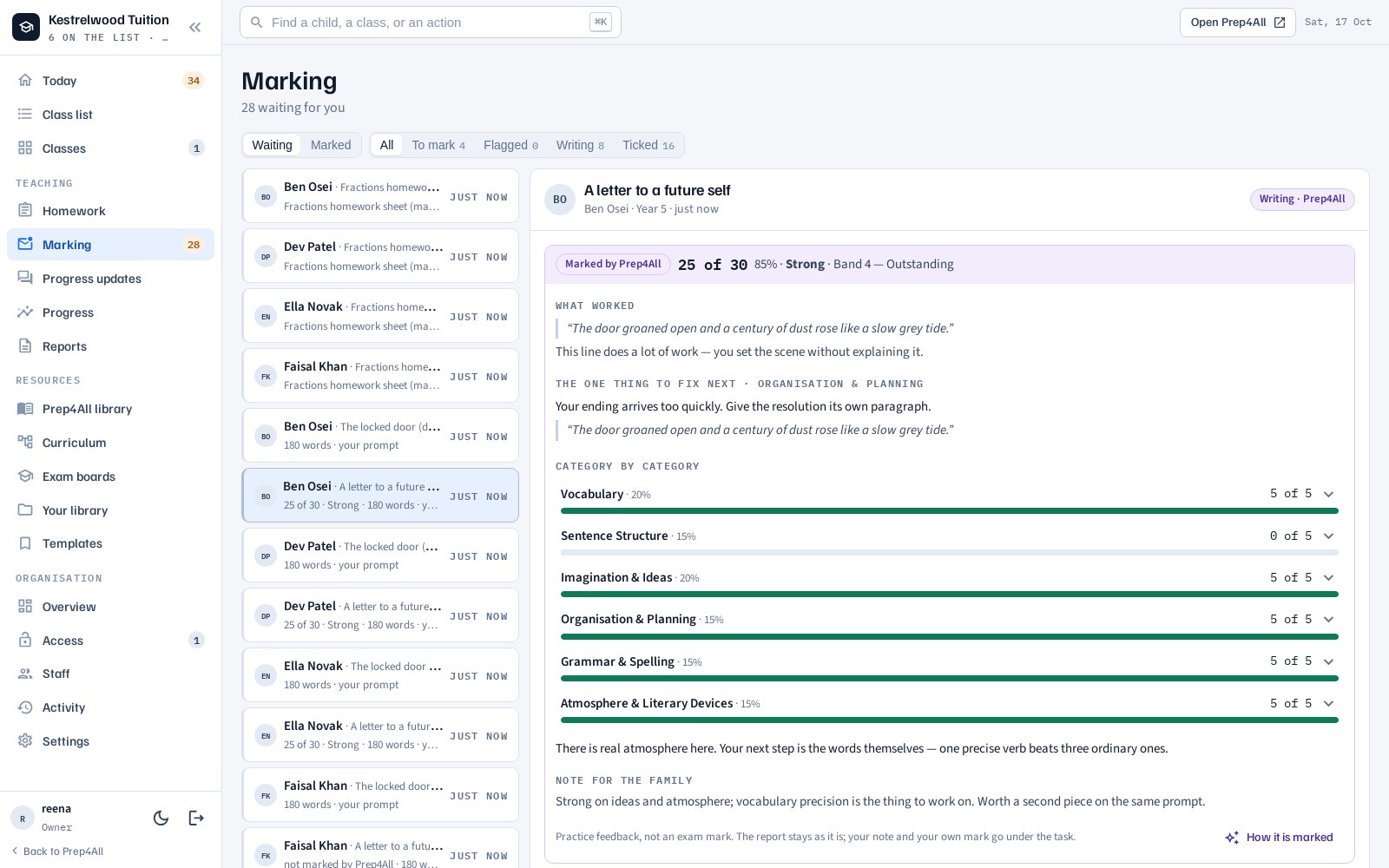The image size is (1389, 868).
Task: Open the Homework page
Action: 110,211
